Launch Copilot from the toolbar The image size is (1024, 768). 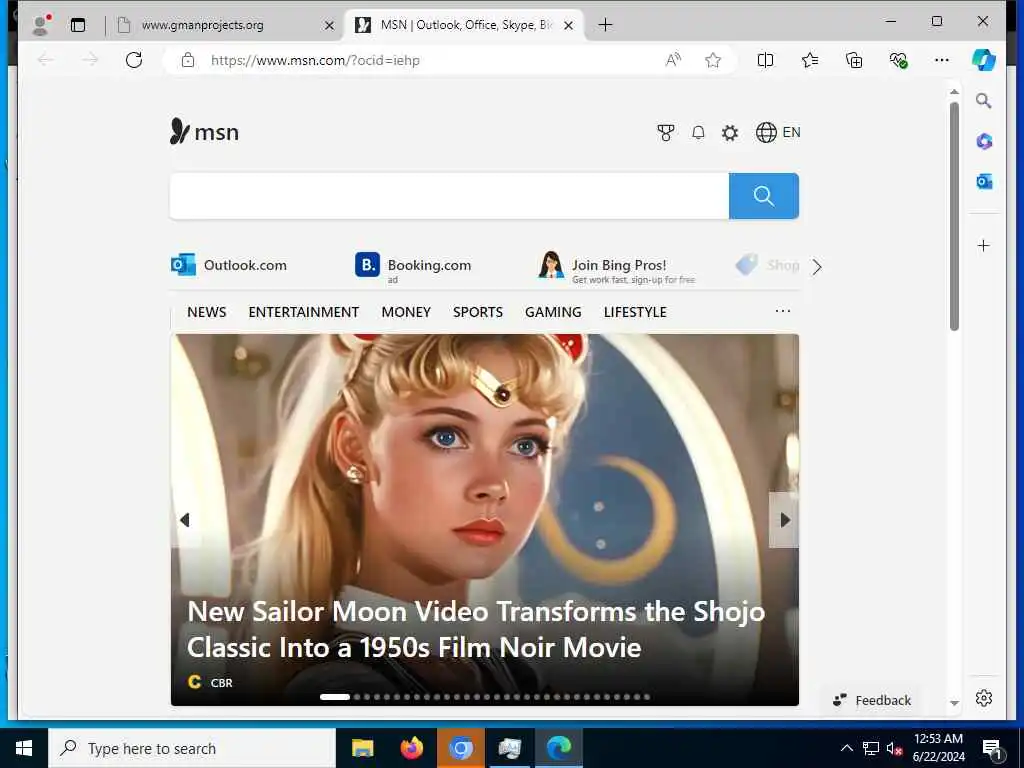pyautogui.click(x=984, y=60)
